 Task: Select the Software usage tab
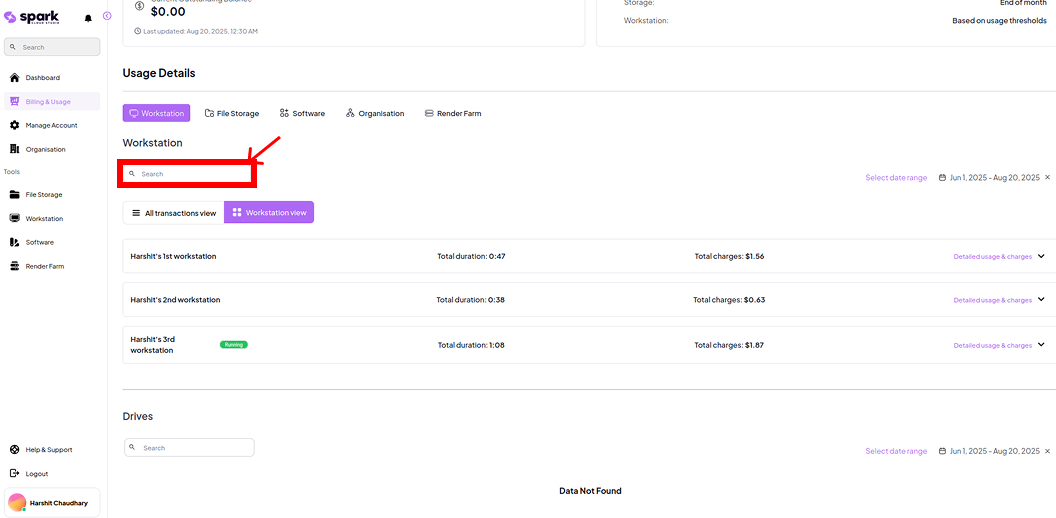(x=302, y=114)
